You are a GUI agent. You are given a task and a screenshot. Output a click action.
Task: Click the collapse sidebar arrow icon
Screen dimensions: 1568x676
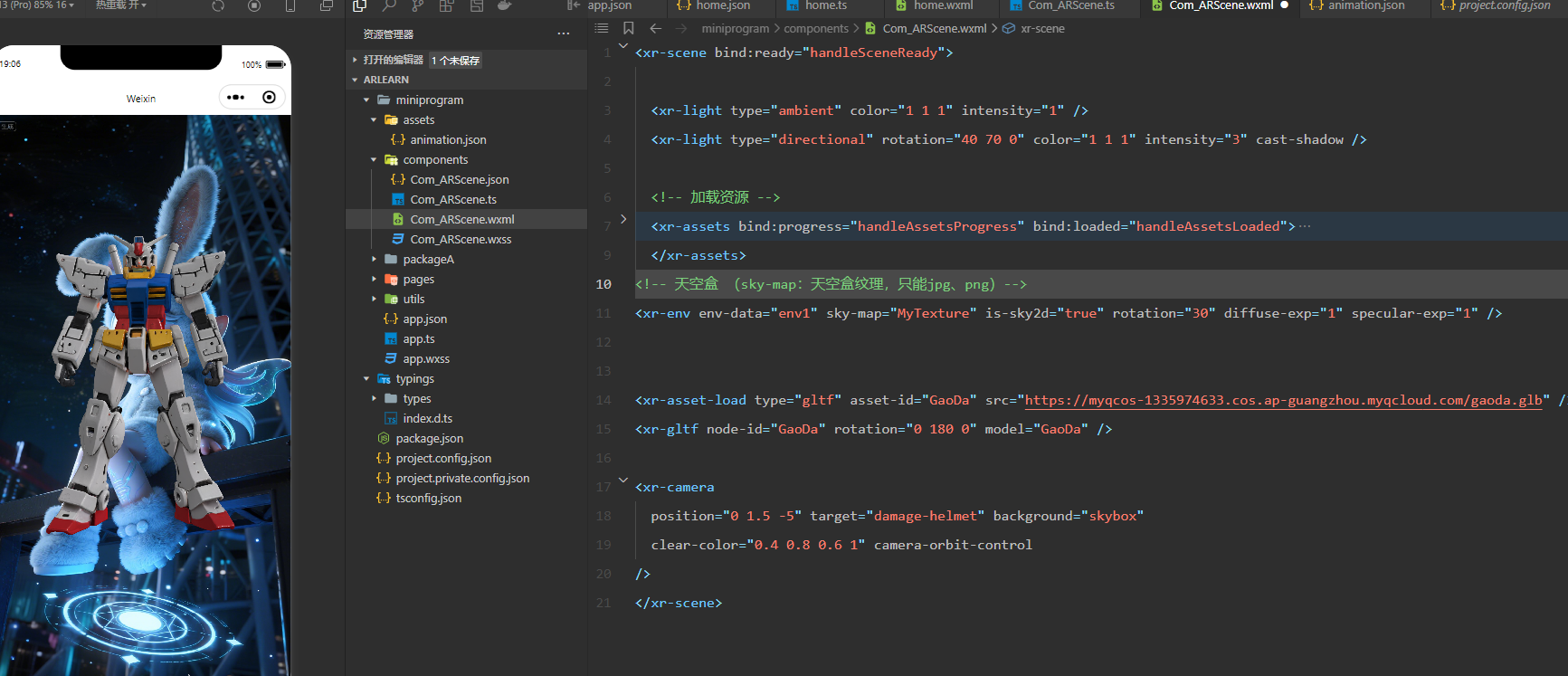pos(573,5)
